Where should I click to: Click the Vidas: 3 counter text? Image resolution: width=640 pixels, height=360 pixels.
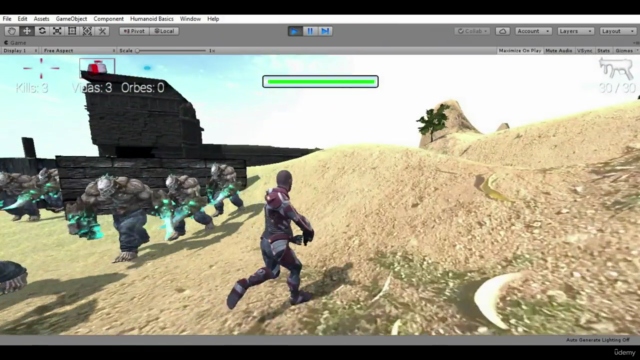pyautogui.click(x=92, y=88)
